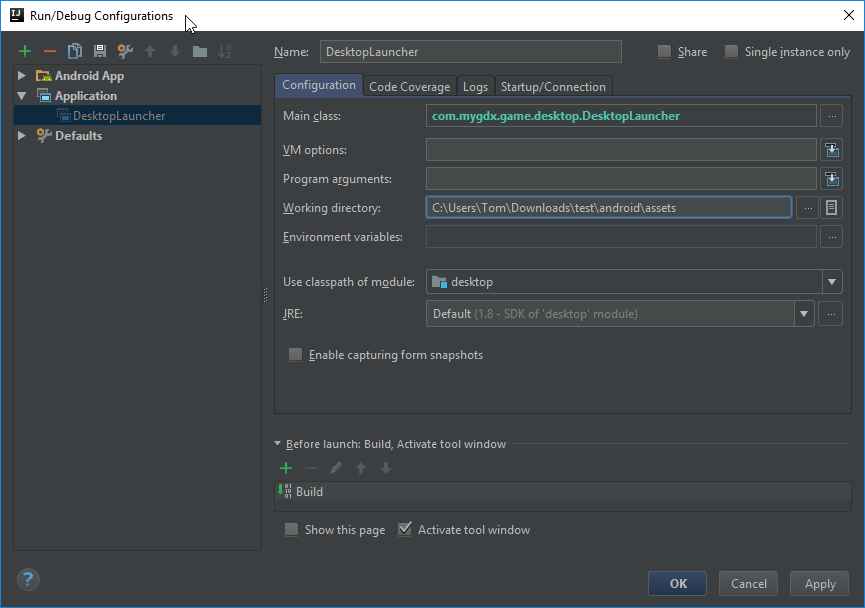Viewport: 865px width, 608px height.
Task: Open the help question mark icon
Action: pos(28,580)
